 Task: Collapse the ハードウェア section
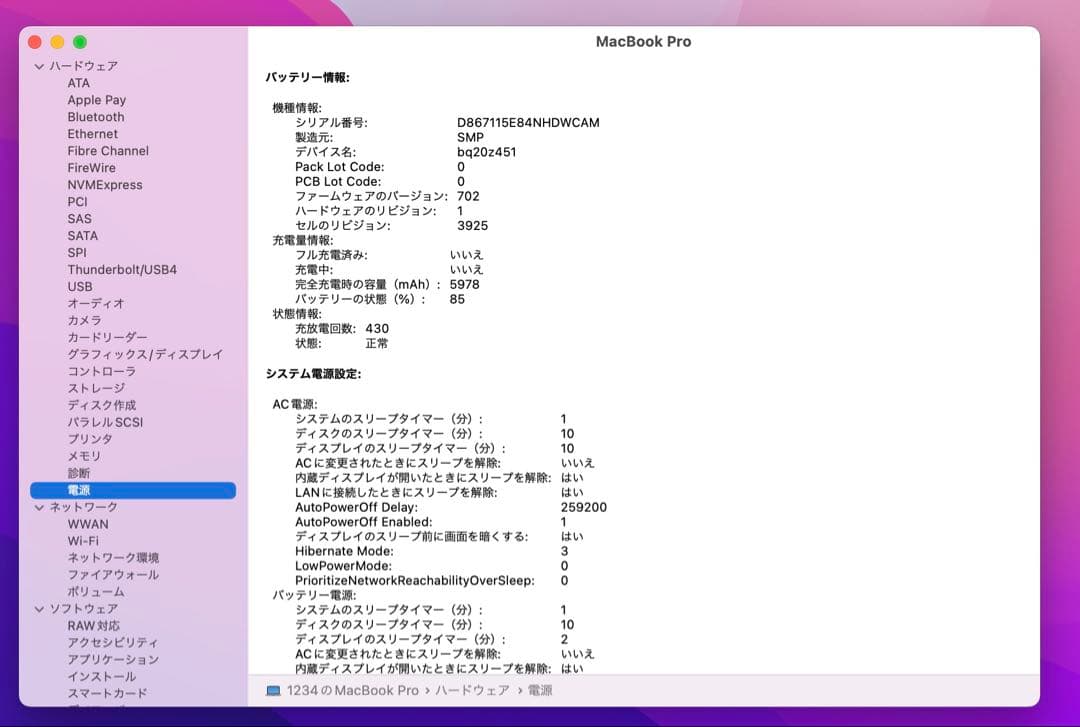coord(39,65)
